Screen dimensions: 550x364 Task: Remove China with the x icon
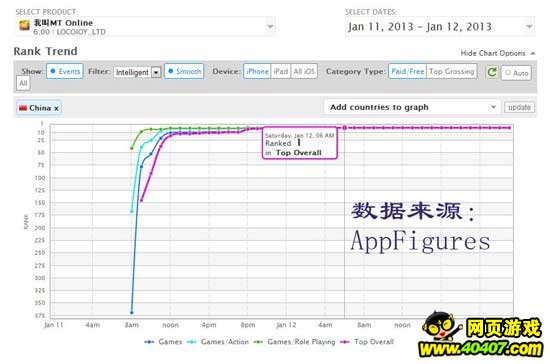56,108
